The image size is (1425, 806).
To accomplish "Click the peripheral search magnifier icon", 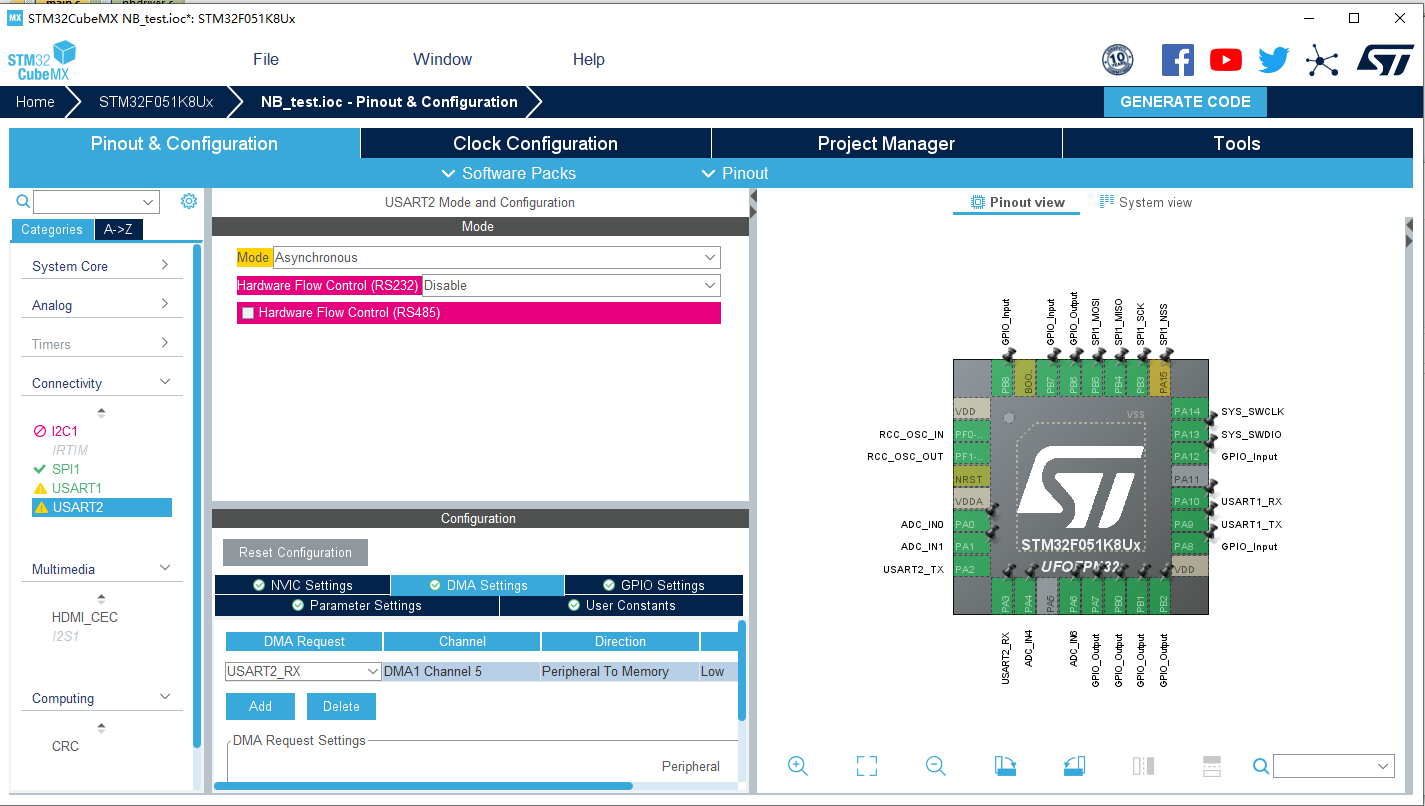I will 23,201.
